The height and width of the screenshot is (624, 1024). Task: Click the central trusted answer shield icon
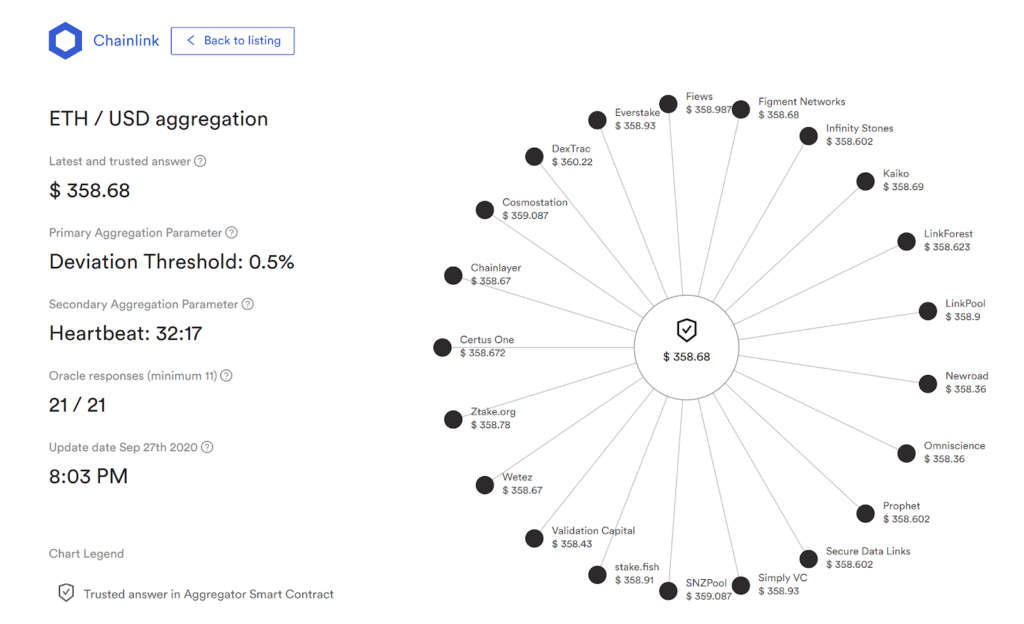coord(686,331)
